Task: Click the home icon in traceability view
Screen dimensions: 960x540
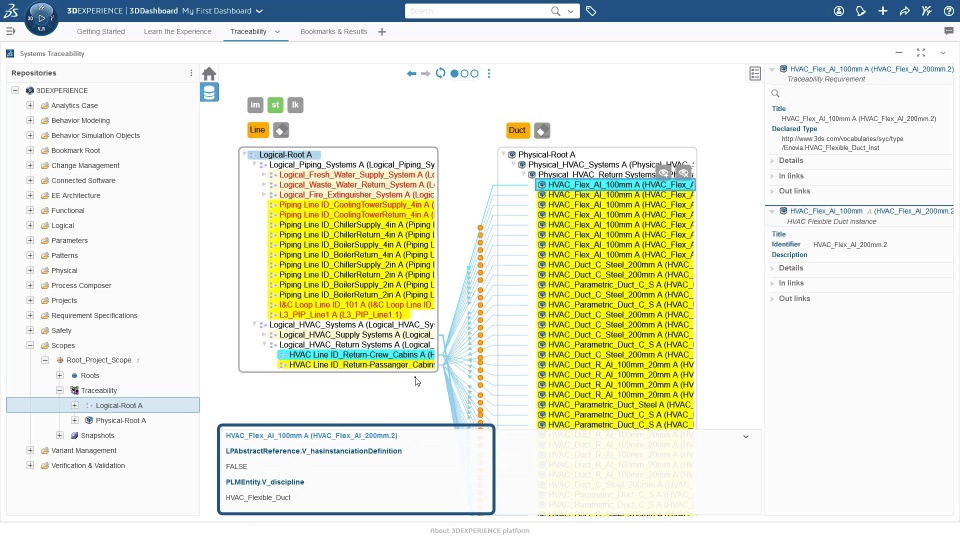Action: pos(209,74)
